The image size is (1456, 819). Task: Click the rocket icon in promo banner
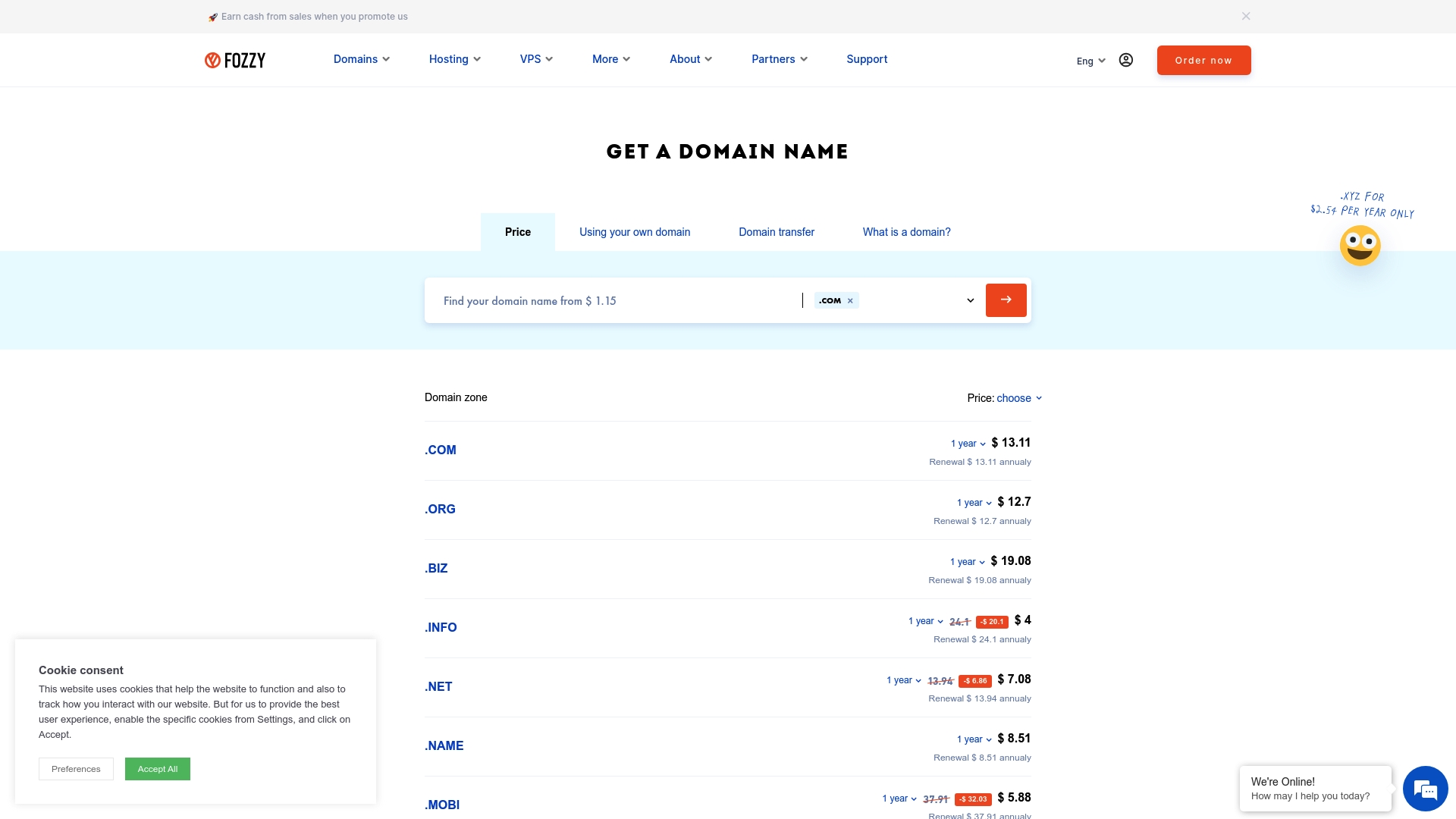(213, 17)
